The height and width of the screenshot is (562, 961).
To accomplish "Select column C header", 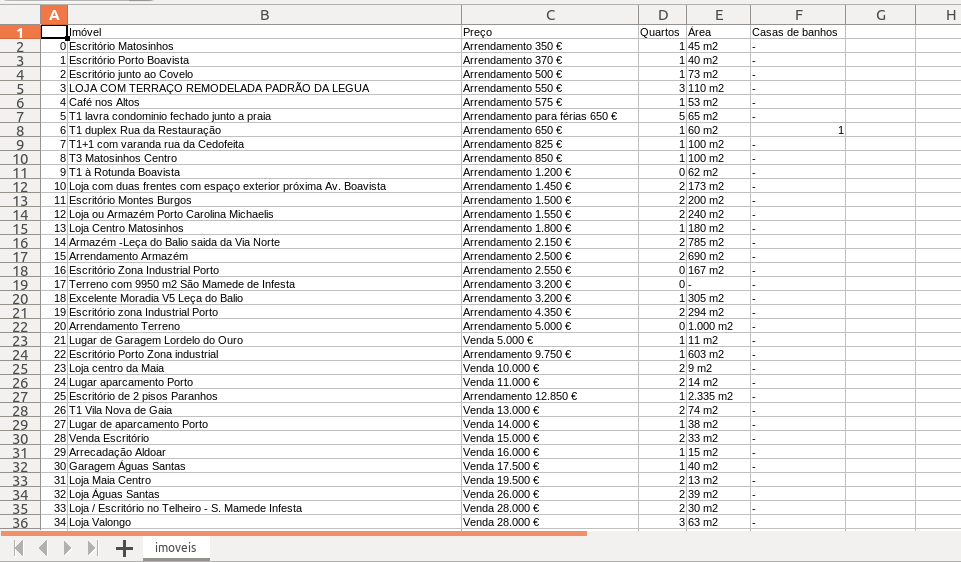I will click(549, 15).
